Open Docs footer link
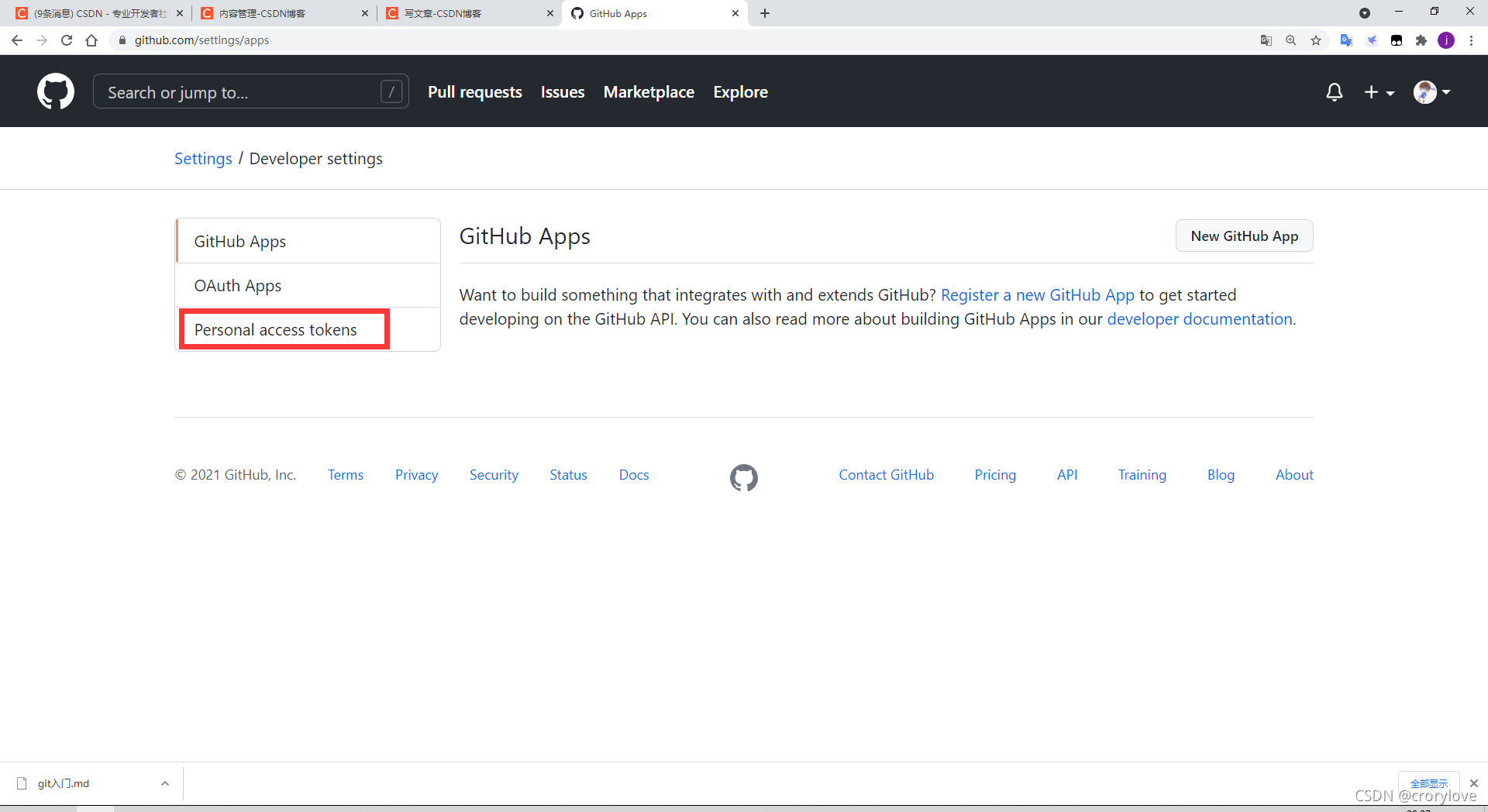The height and width of the screenshot is (812, 1488). pos(633,475)
